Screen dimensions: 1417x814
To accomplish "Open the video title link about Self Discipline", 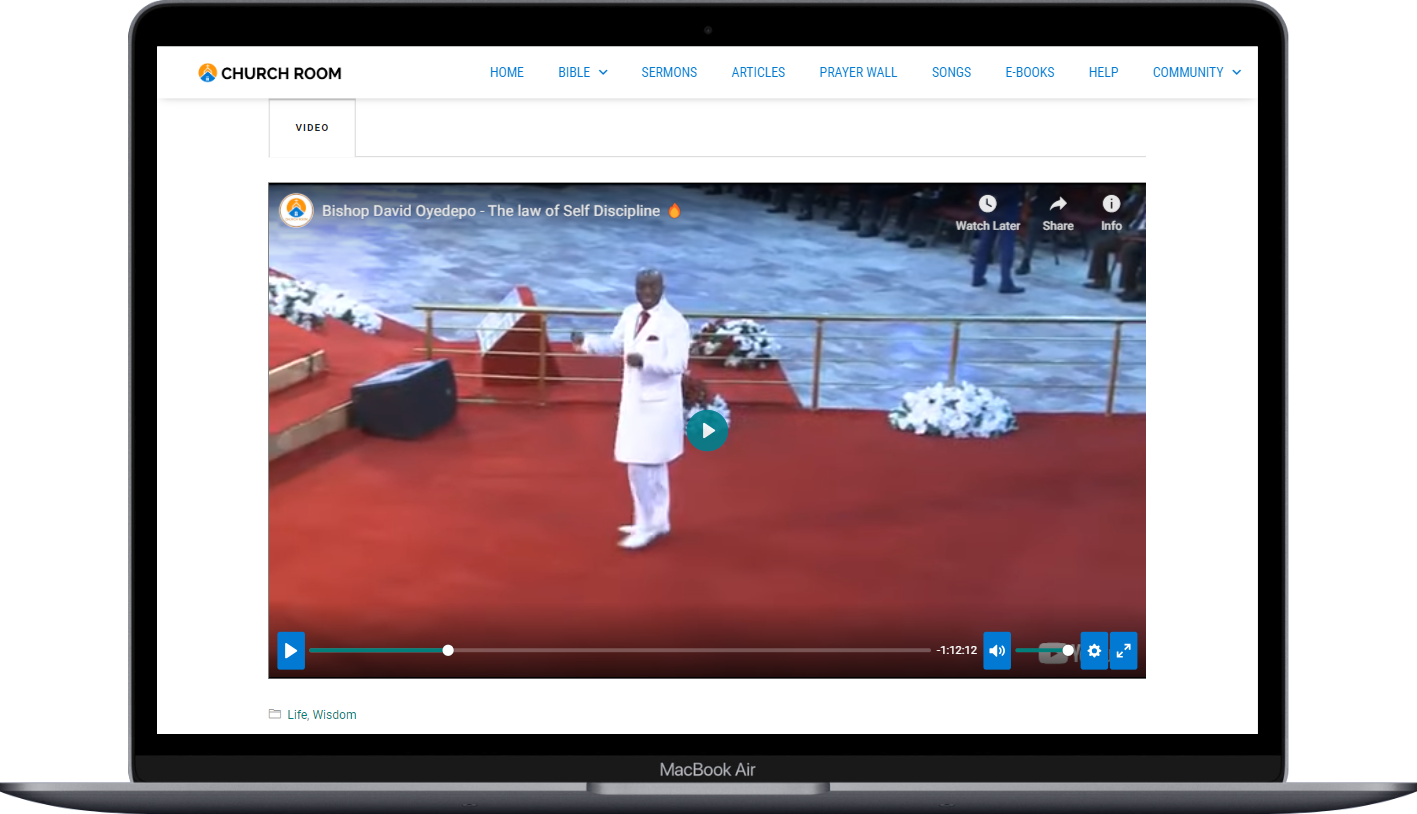I will 501,211.
